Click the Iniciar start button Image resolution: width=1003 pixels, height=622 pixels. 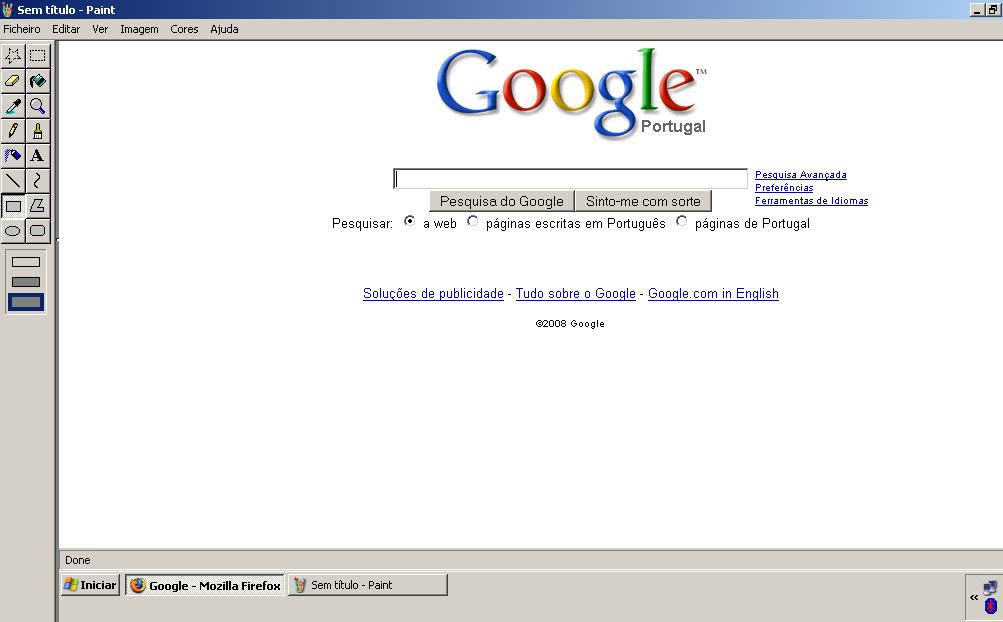91,585
